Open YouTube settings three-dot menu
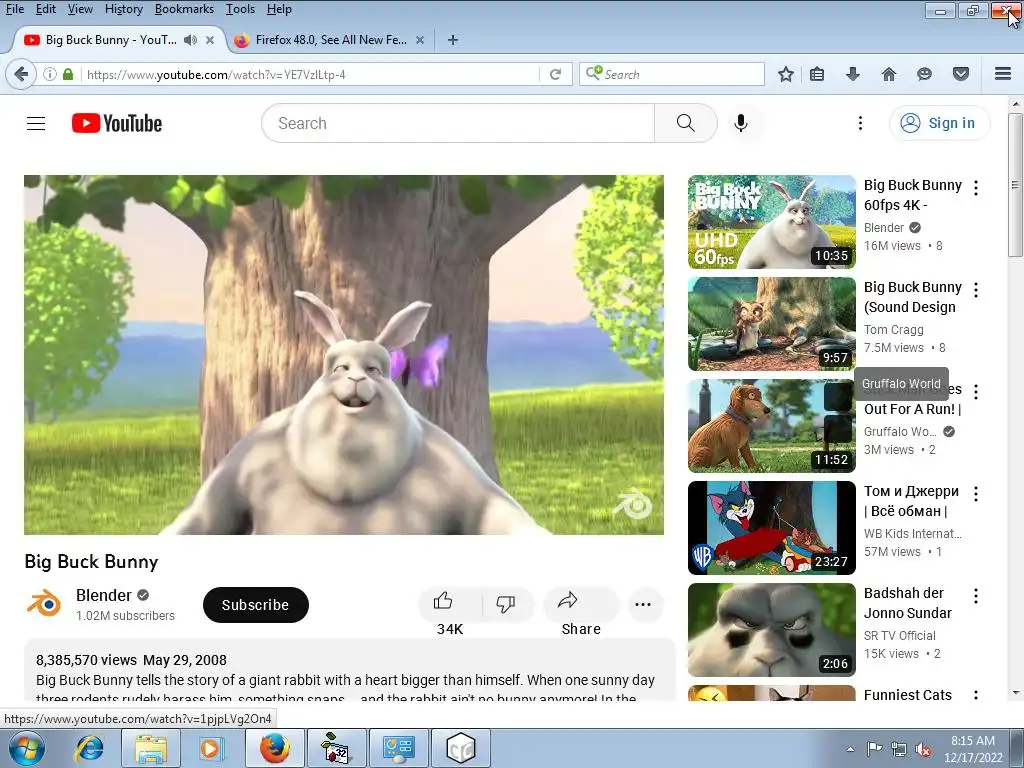This screenshot has height=768, width=1024. coord(860,123)
